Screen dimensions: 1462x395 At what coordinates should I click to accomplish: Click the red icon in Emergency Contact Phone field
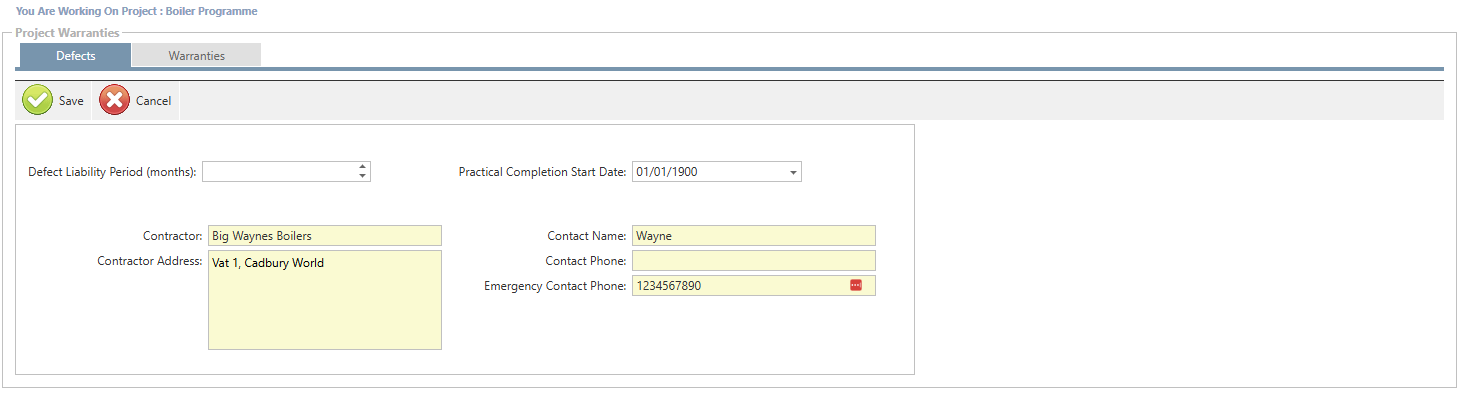point(856,286)
